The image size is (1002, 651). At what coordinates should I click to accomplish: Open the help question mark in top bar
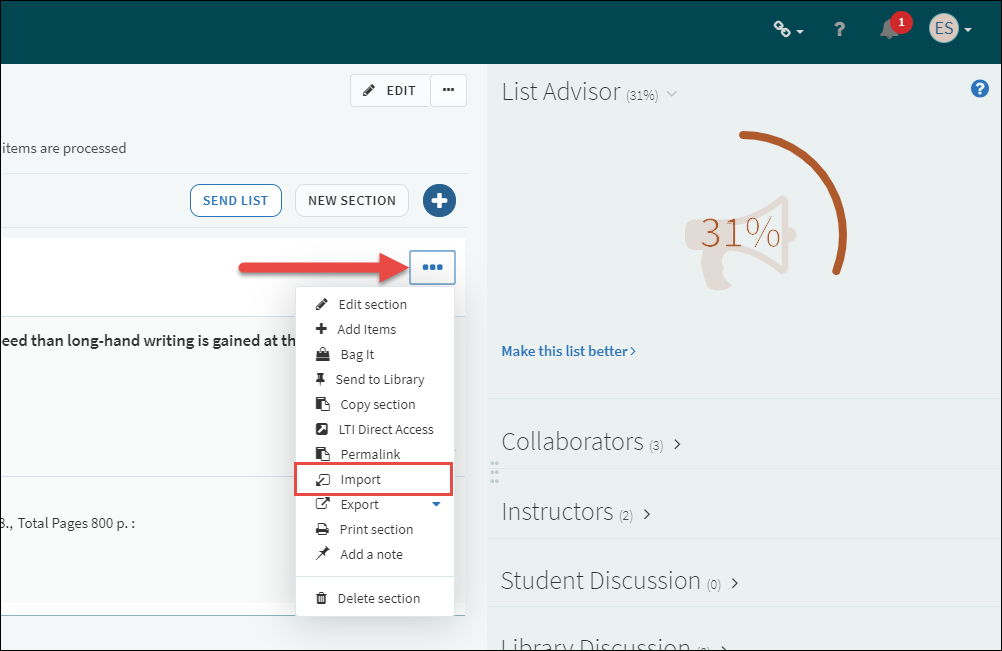(x=840, y=30)
